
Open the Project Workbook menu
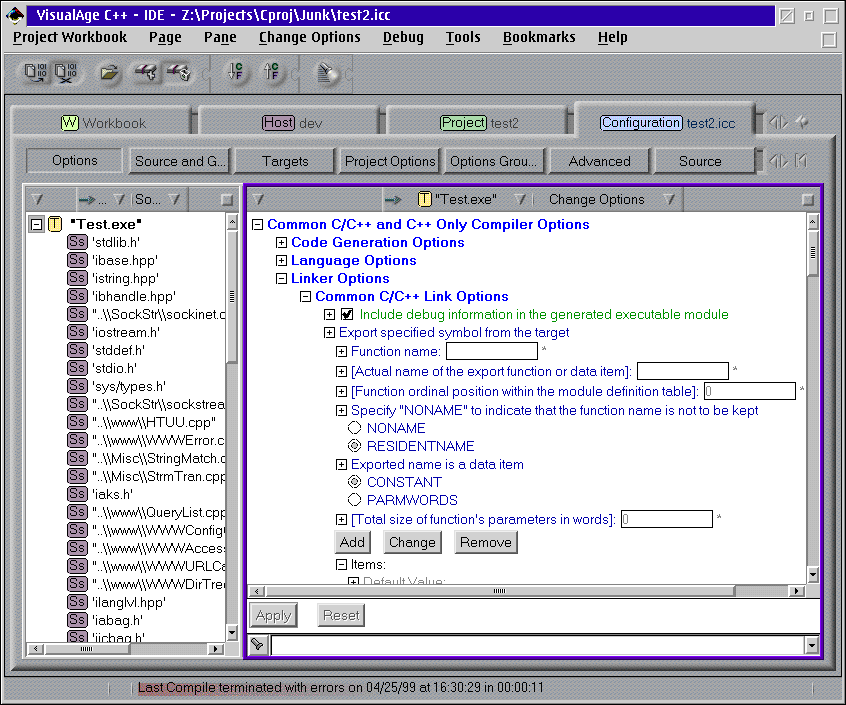[x=70, y=37]
